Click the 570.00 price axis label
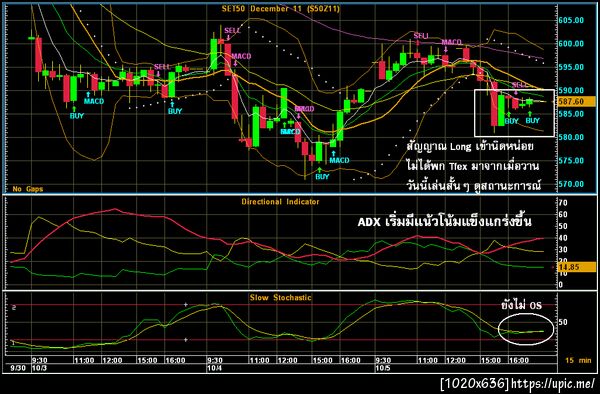This screenshot has width=600, height=394. tap(571, 184)
